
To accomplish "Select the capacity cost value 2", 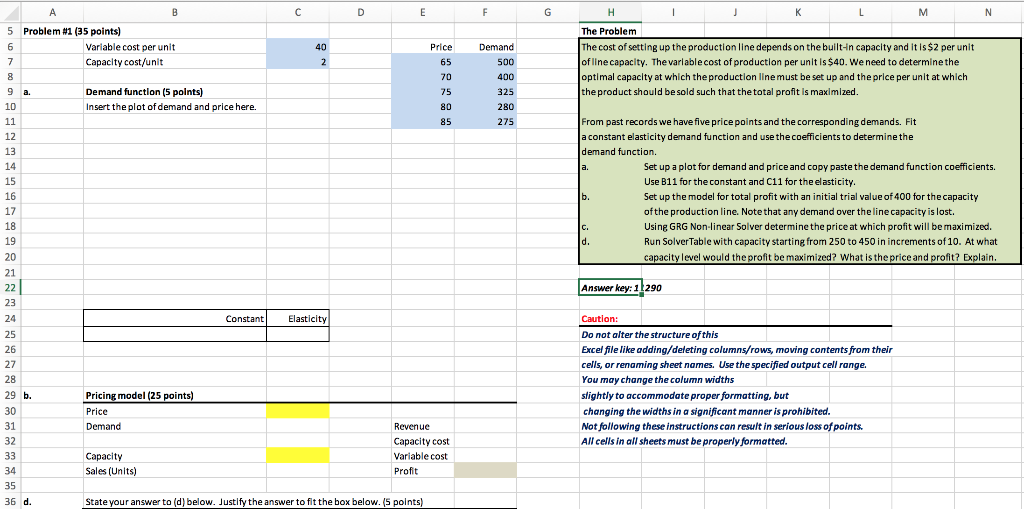I will click(298, 61).
